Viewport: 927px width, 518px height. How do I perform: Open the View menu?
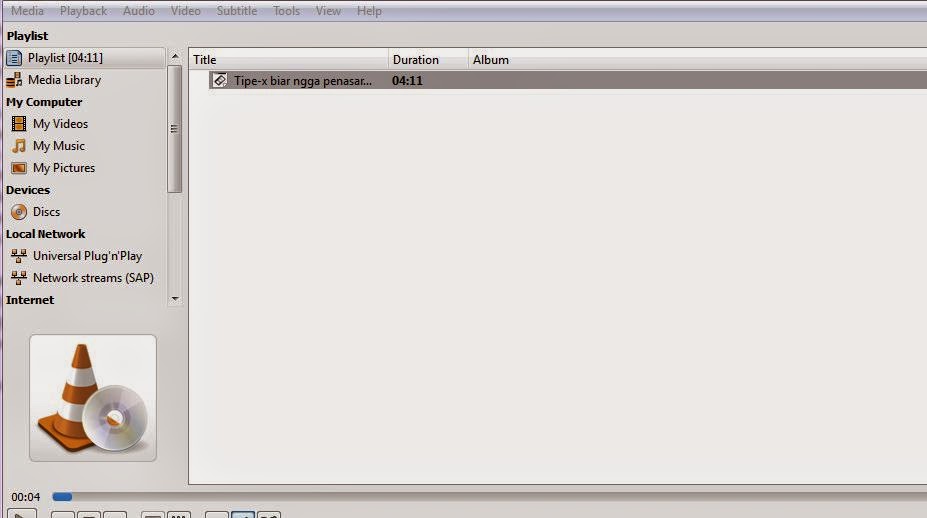[328, 11]
